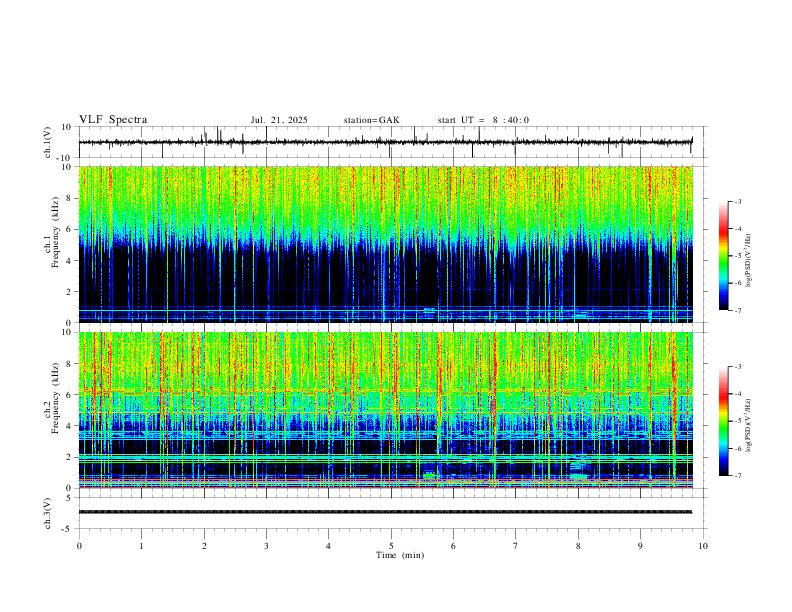Click time axis tick label "5"
The image size is (792, 612).
pyautogui.click(x=391, y=546)
